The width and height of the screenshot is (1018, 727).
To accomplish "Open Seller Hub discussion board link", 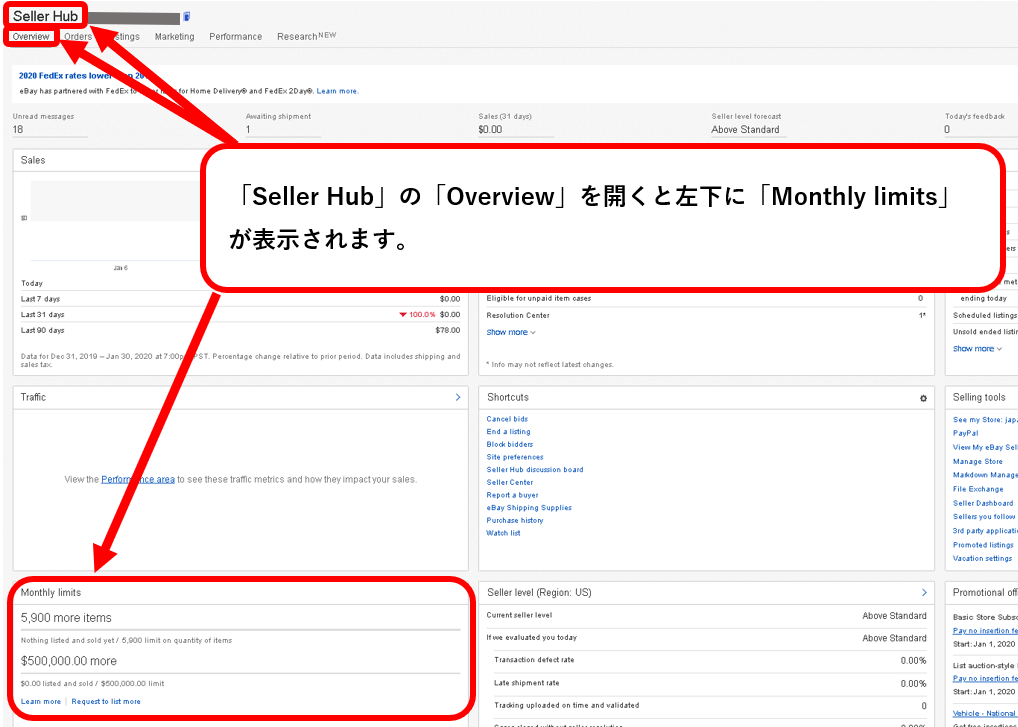I will pos(535,469).
